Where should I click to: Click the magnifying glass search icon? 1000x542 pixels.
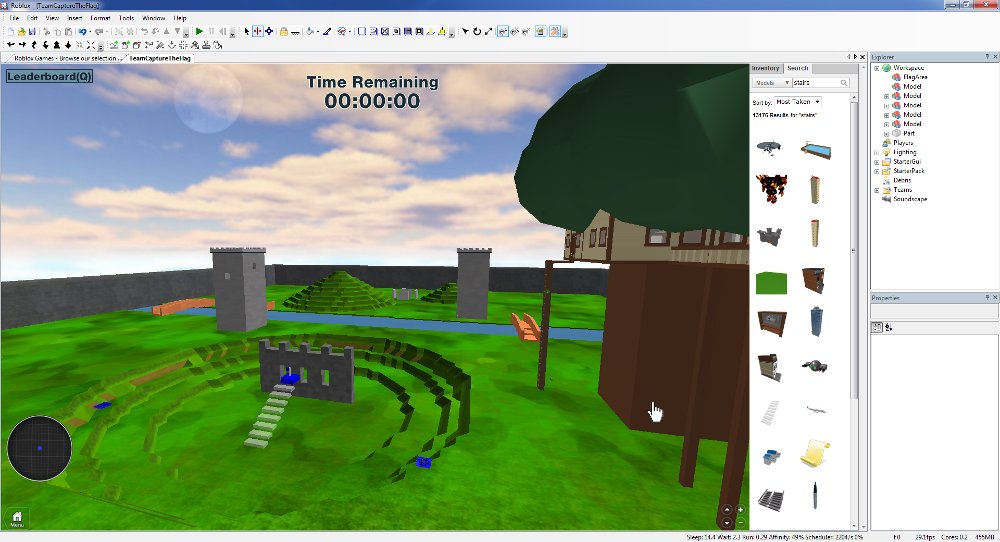click(844, 83)
